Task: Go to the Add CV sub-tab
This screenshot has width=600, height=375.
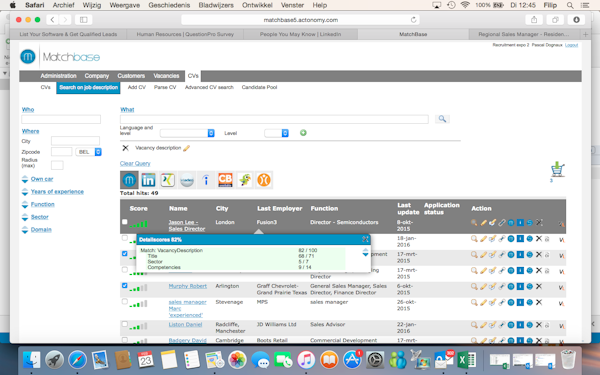Action: pos(137,87)
